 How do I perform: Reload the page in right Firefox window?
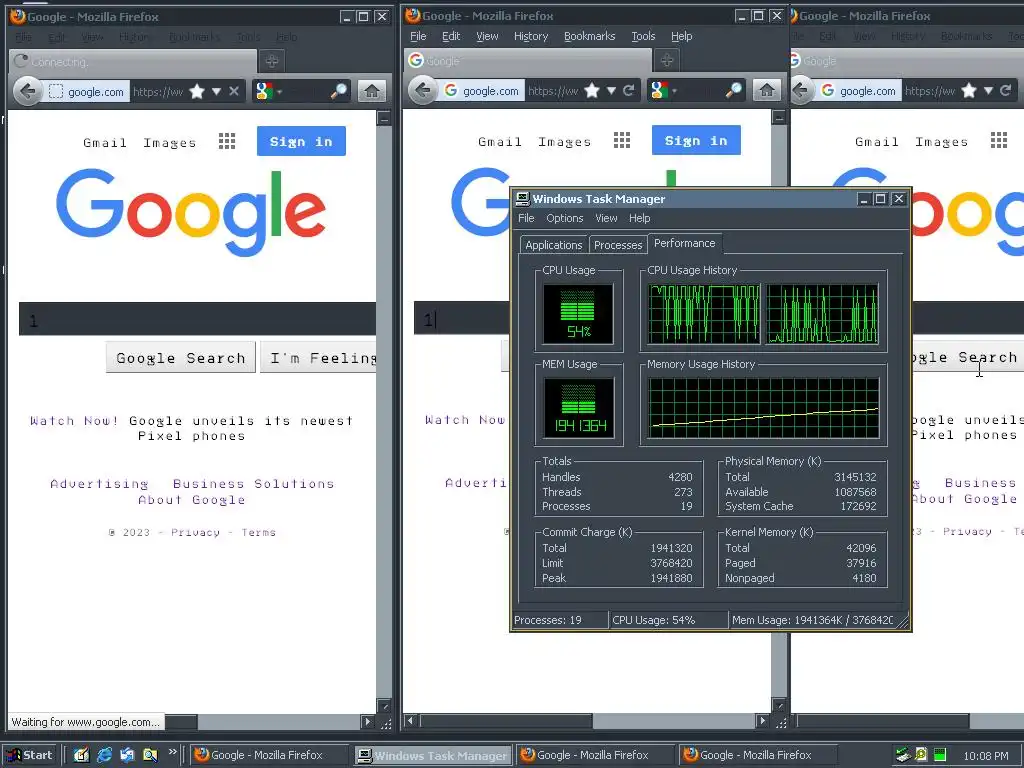[1006, 90]
